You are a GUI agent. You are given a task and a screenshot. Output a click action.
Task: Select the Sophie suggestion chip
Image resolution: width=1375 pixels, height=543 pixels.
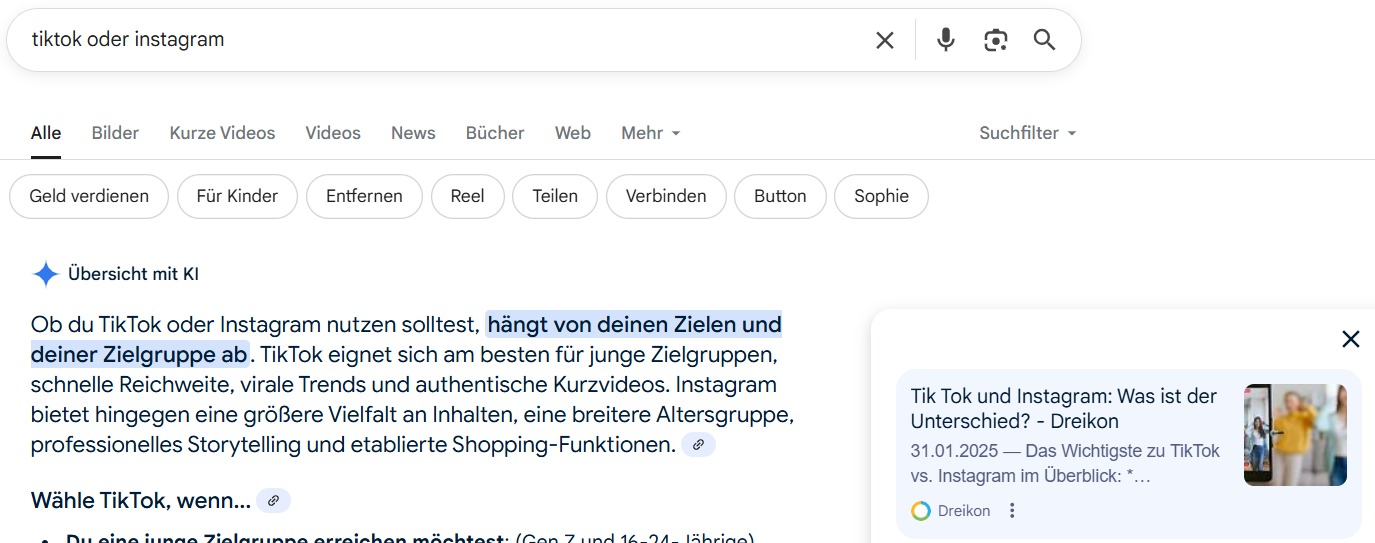[881, 196]
